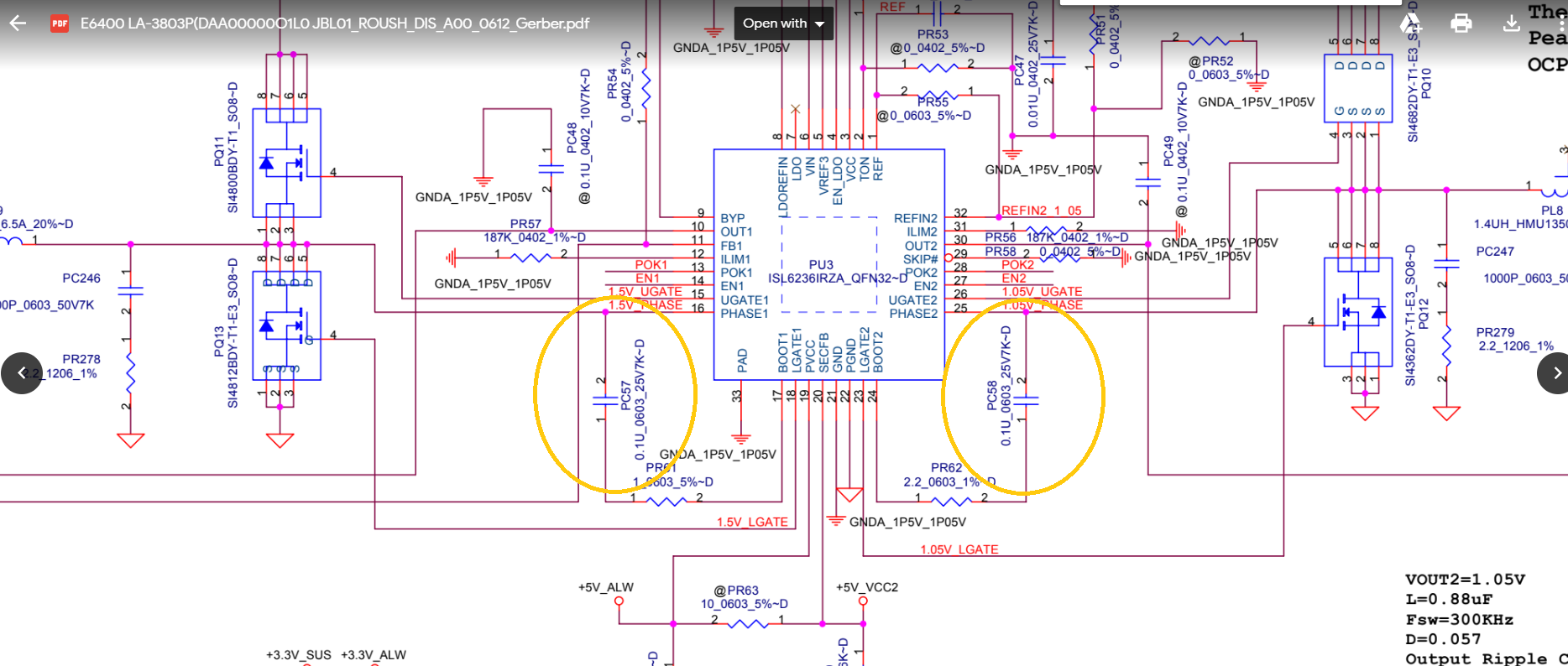Click the PR53 resistor label
This screenshot has width=1568, height=666.
[x=933, y=35]
